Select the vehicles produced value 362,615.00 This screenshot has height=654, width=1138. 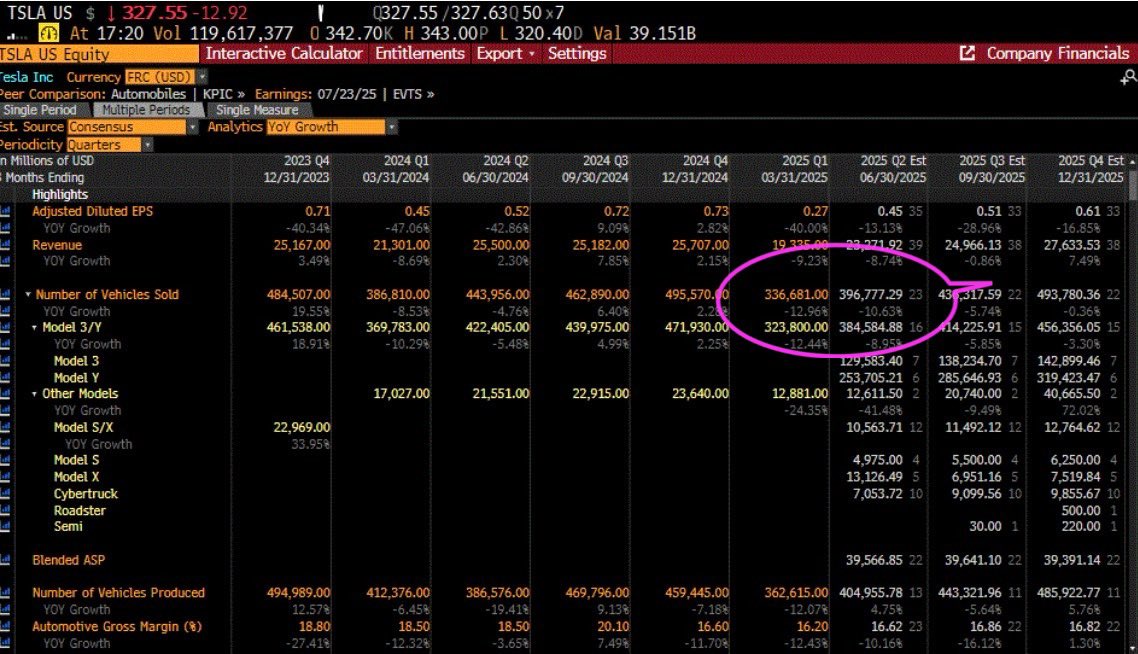click(x=795, y=592)
